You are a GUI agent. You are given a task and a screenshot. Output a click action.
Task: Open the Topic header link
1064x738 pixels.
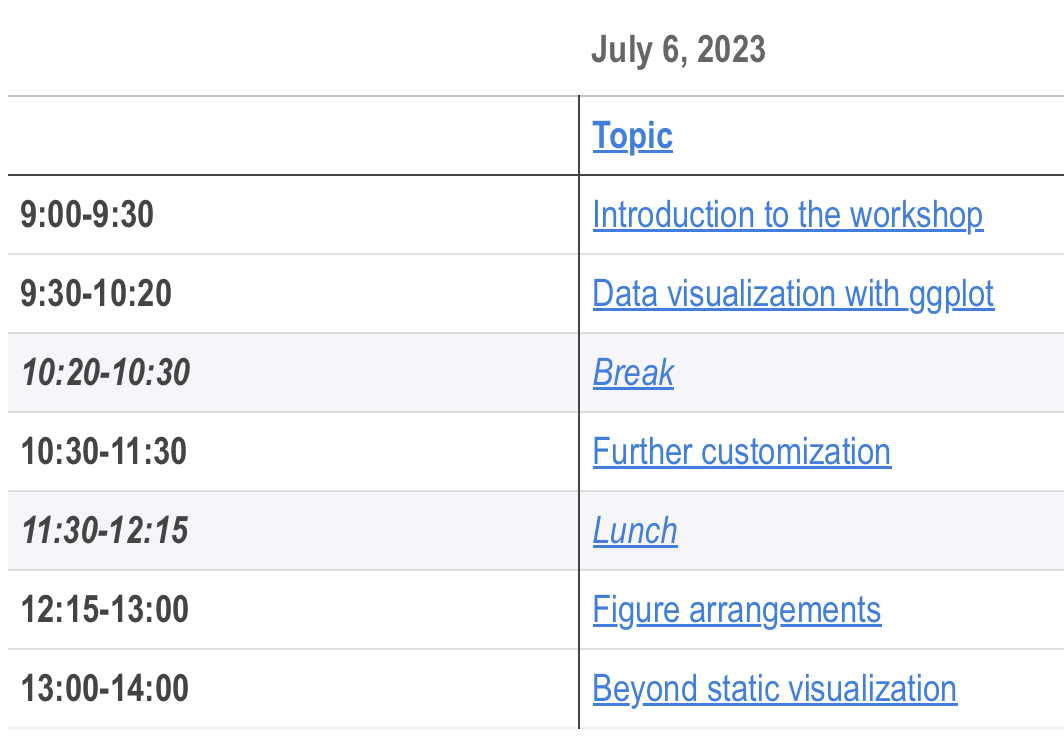point(632,136)
